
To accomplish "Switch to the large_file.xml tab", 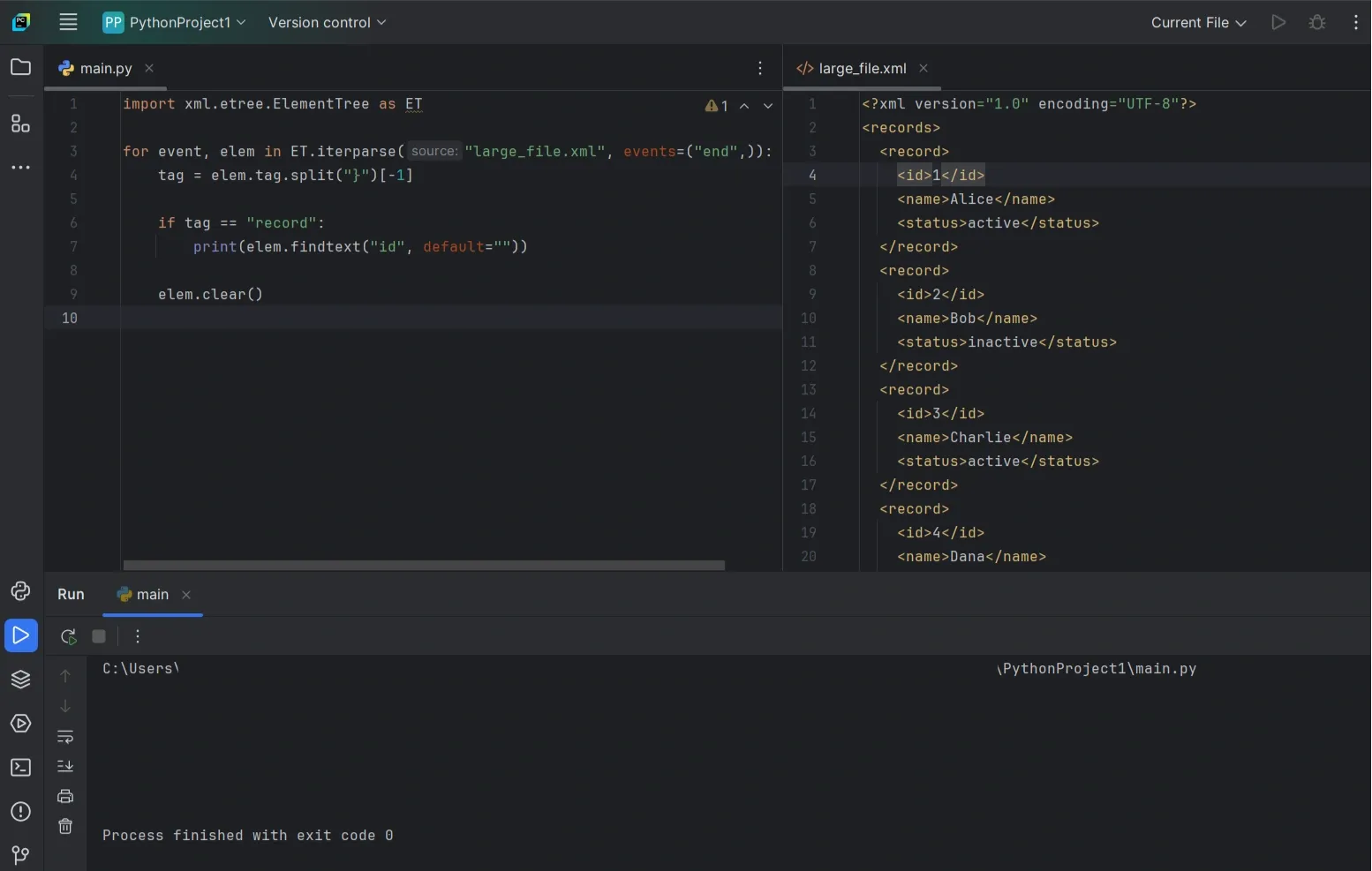I will (862, 68).
